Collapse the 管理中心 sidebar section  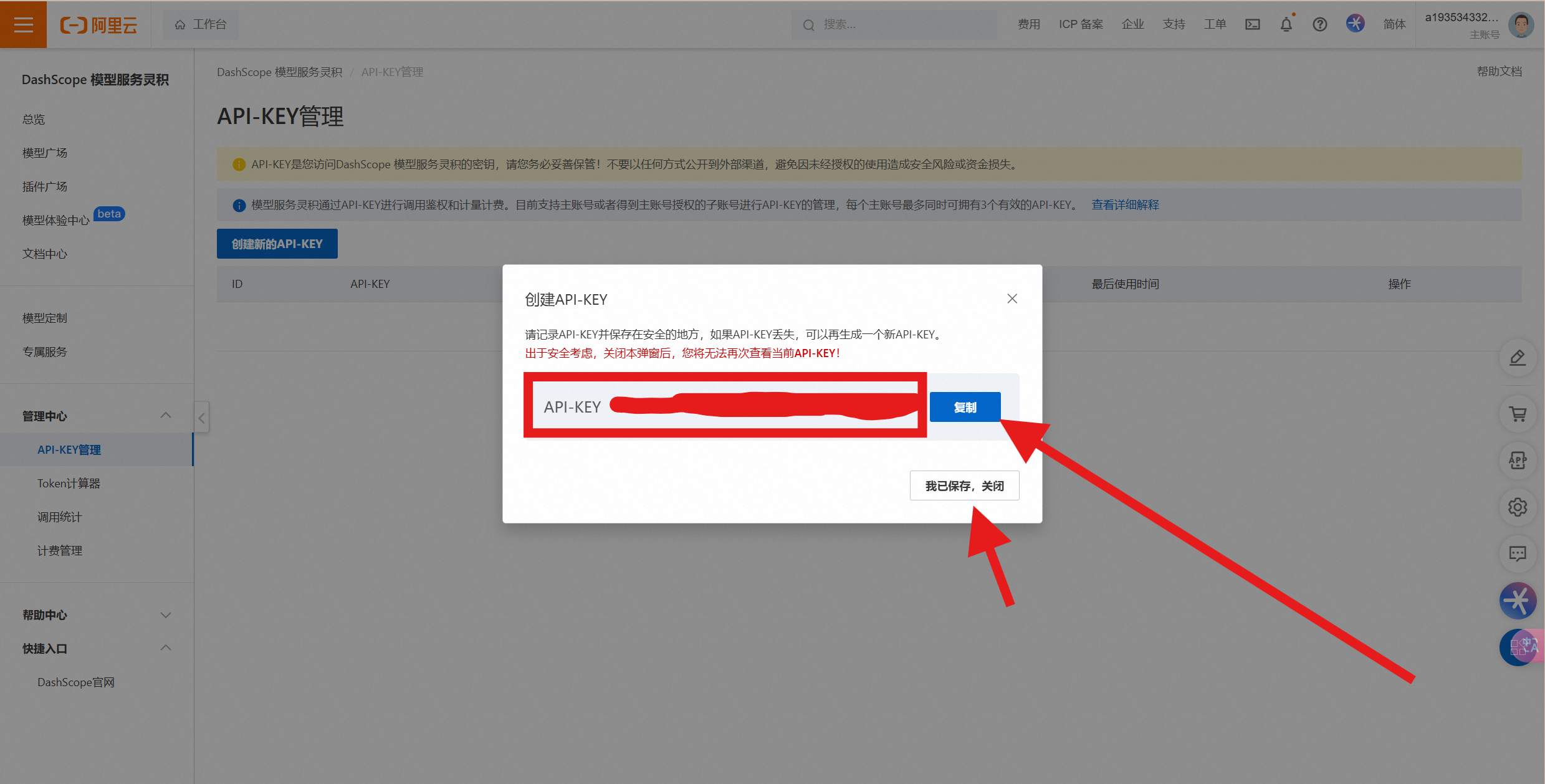click(x=166, y=416)
